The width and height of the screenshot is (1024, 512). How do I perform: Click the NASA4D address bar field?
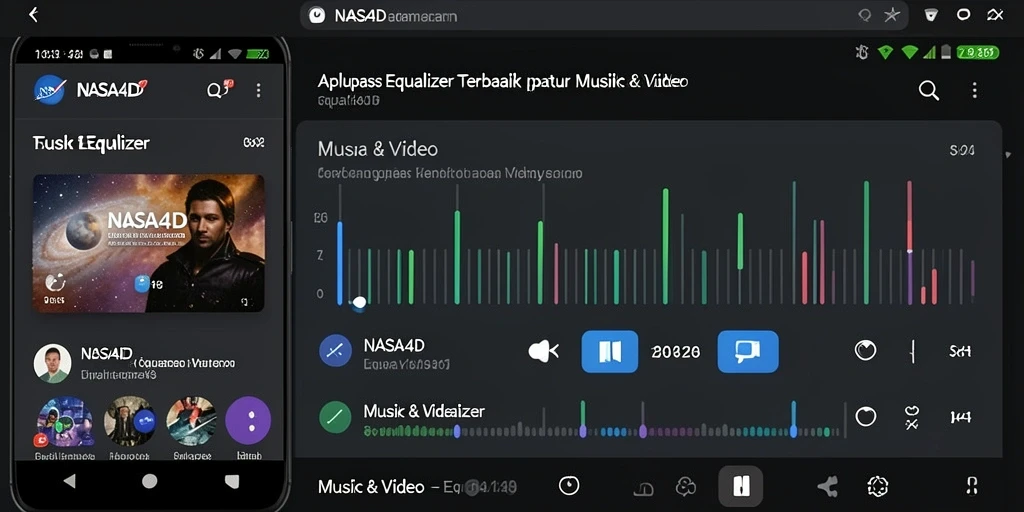[603, 16]
